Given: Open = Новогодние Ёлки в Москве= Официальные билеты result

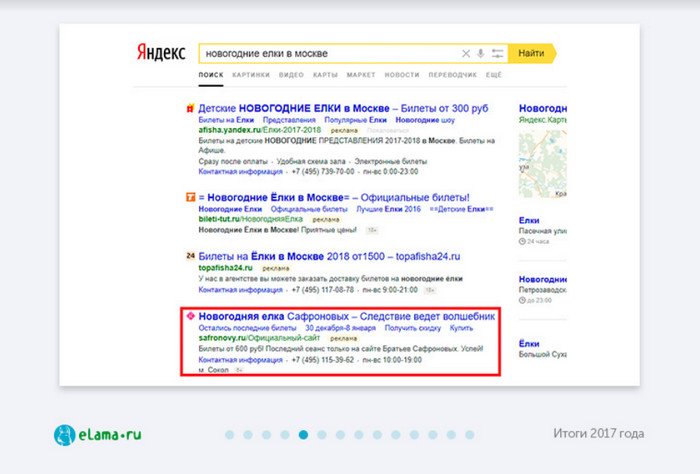Looking at the screenshot, I should pyautogui.click(x=334, y=197).
